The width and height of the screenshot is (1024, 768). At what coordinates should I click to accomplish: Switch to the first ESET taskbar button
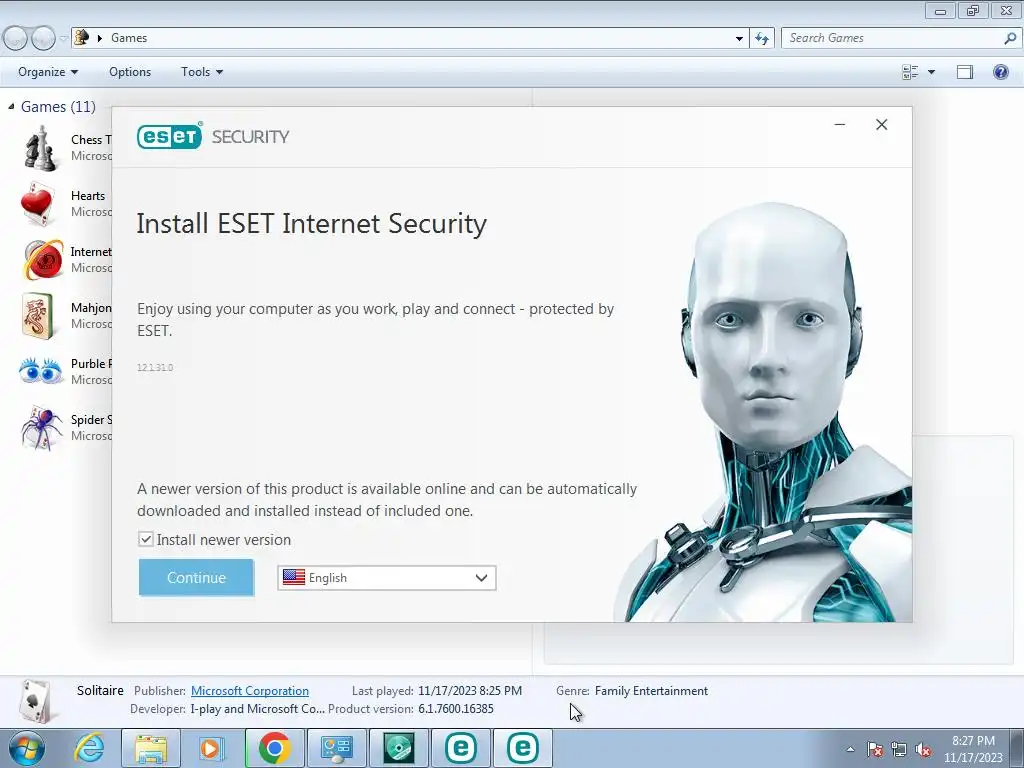pyautogui.click(x=460, y=748)
